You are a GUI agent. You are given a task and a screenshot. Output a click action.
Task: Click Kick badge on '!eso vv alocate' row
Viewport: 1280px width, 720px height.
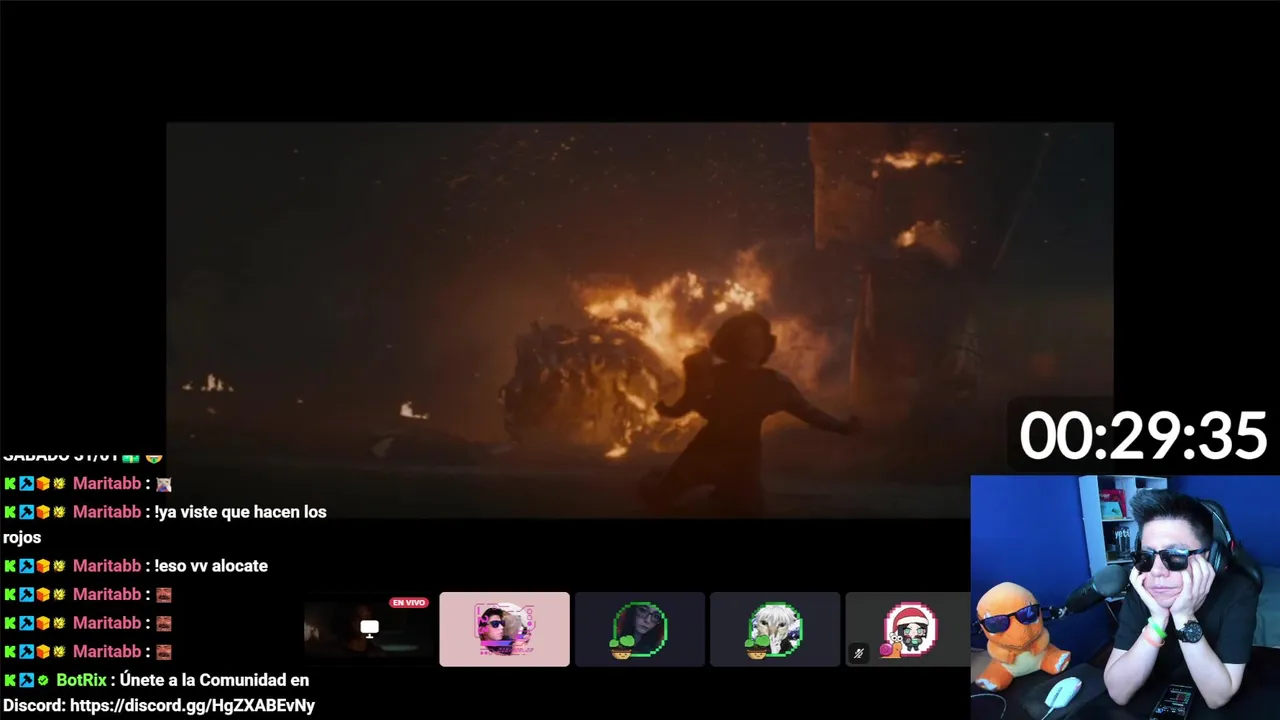(10, 566)
